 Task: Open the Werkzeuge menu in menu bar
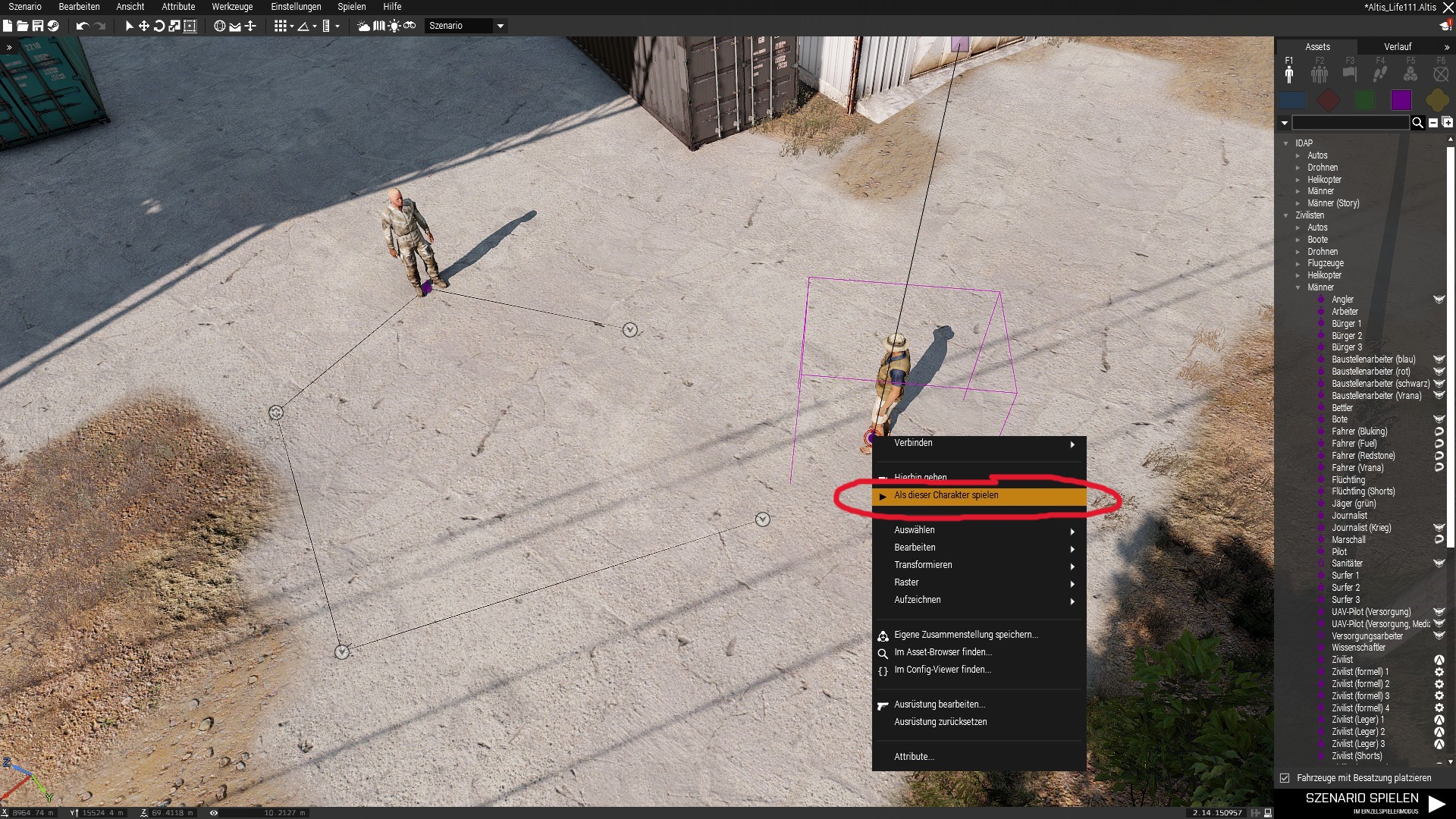(232, 7)
